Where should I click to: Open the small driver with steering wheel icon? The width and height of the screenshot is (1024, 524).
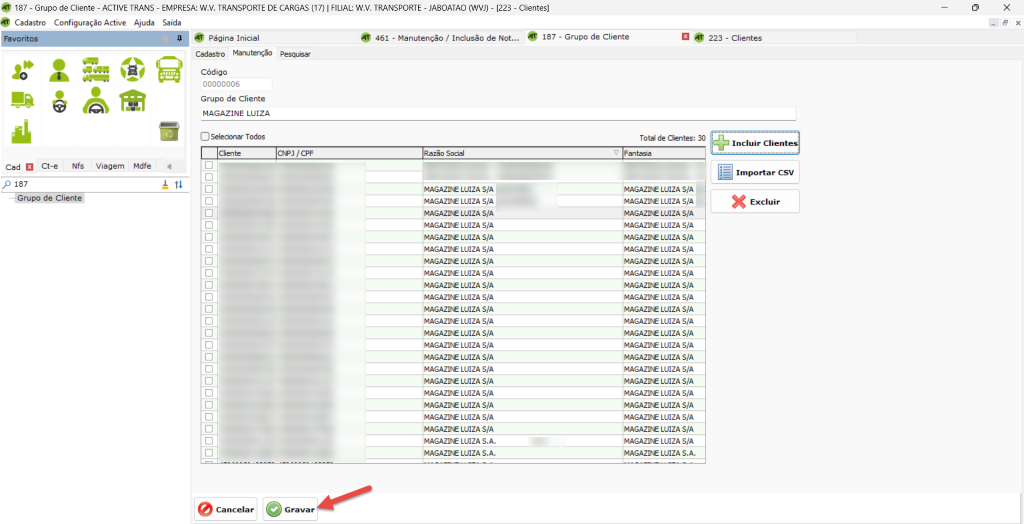click(x=59, y=101)
